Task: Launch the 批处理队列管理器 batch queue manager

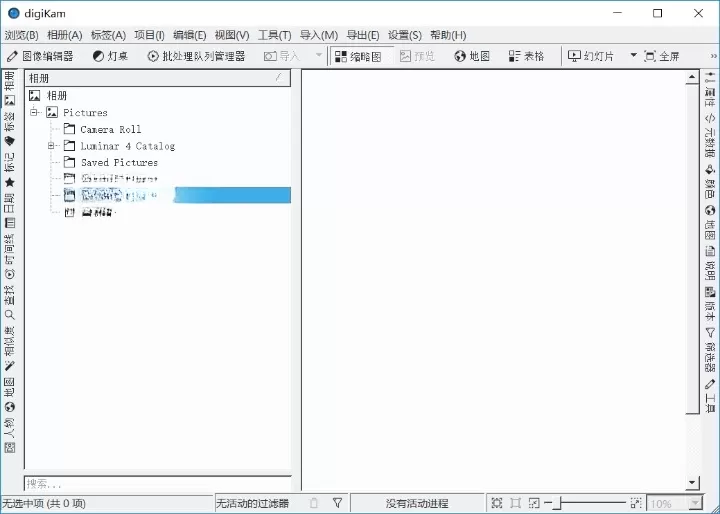Action: pyautogui.click(x=196, y=56)
